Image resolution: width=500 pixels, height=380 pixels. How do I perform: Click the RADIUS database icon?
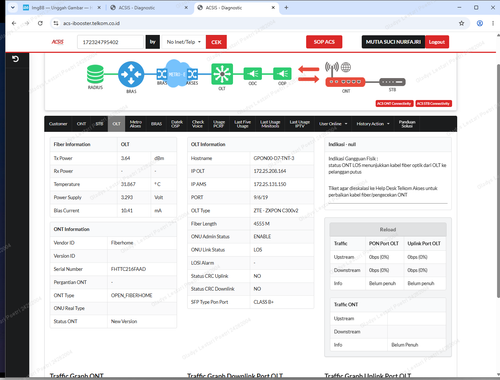coord(95,74)
